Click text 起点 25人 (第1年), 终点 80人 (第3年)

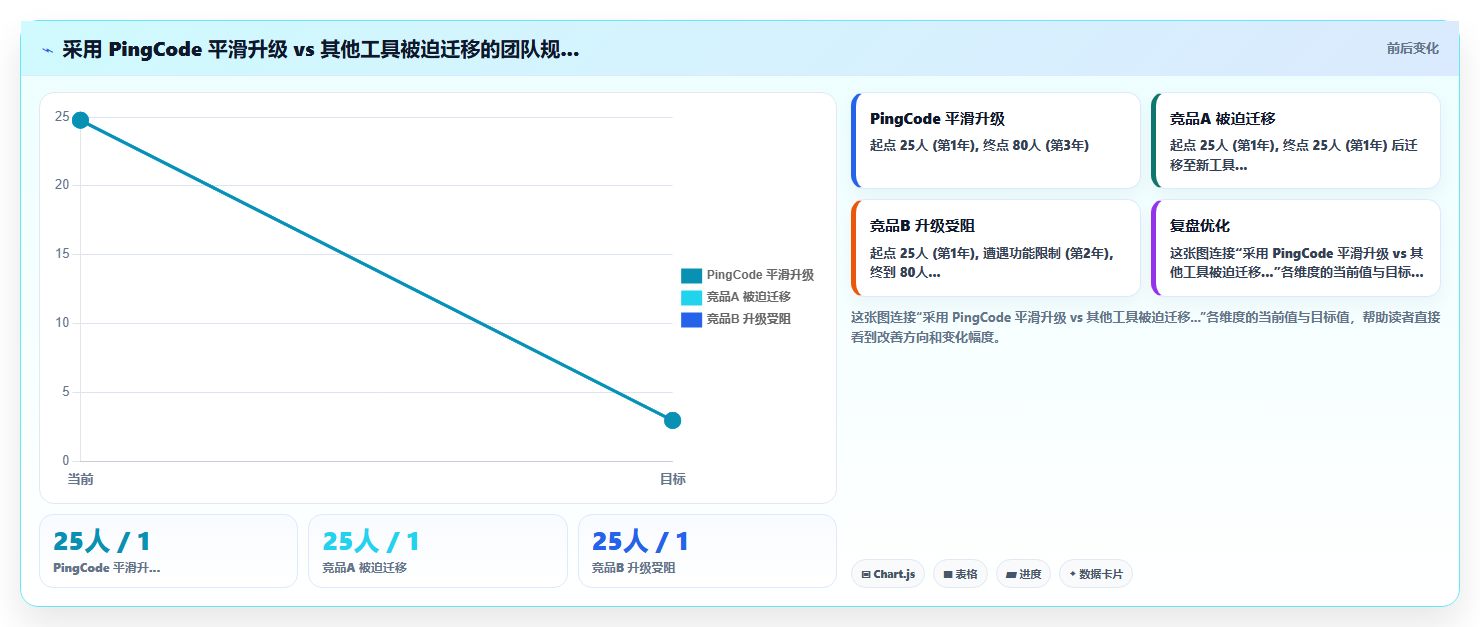979,145
